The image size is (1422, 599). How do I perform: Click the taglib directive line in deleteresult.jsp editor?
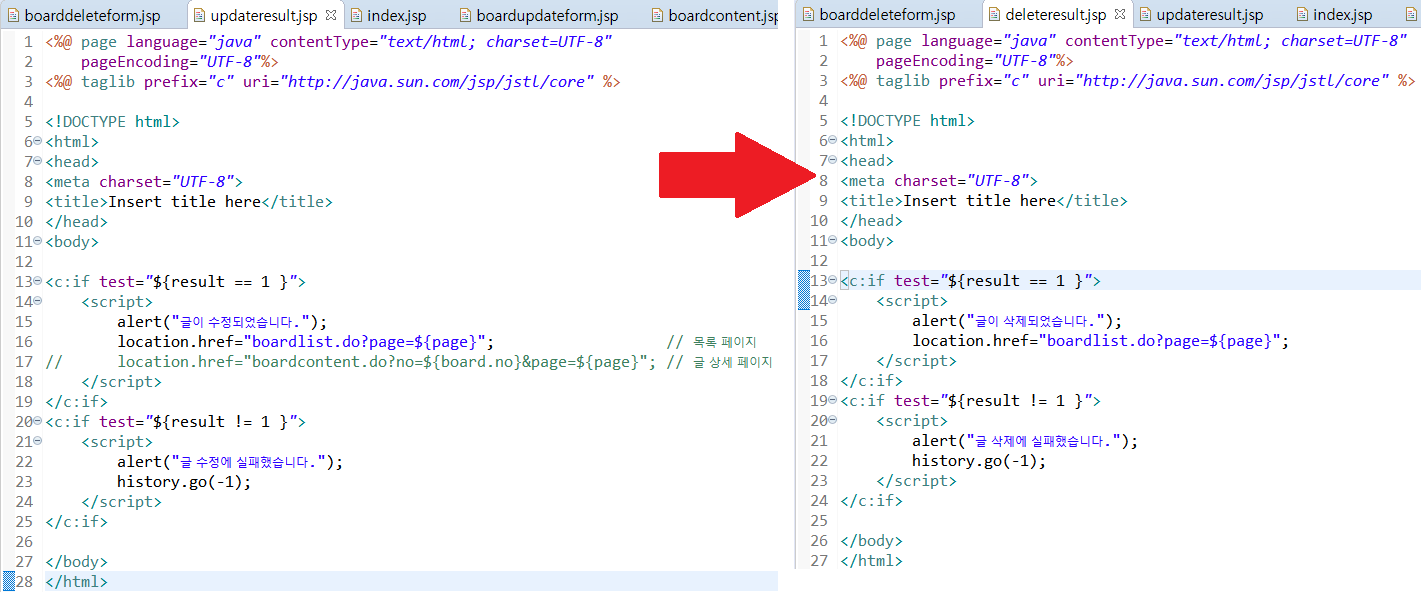(1128, 80)
